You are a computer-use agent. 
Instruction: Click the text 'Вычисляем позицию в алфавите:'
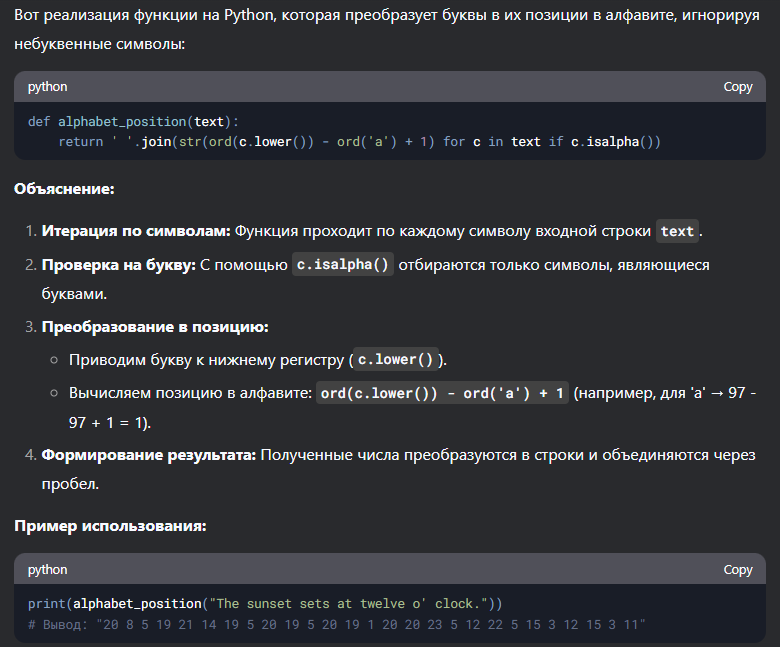coord(190,393)
